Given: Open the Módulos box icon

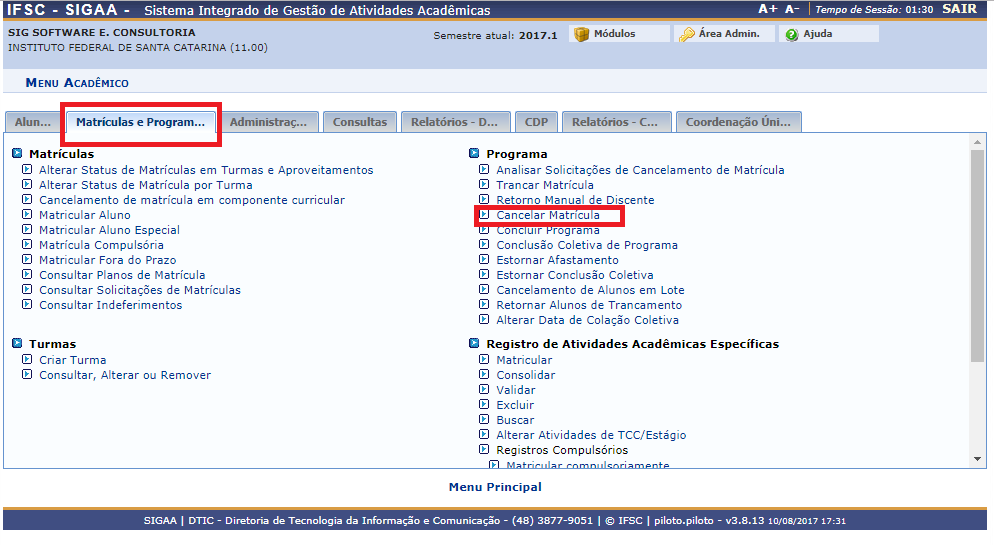Looking at the screenshot, I should click(582, 34).
